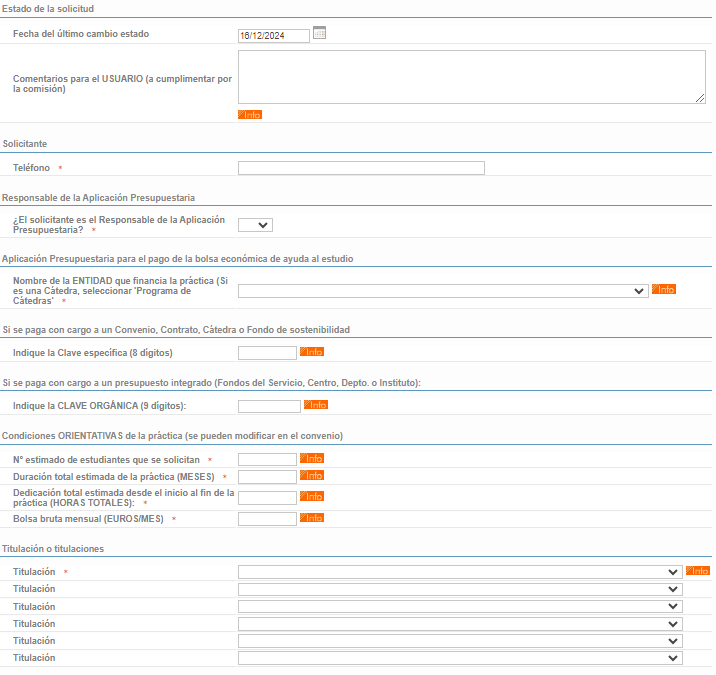
Task: Select the second Titulación dropdown
Action: (460, 589)
